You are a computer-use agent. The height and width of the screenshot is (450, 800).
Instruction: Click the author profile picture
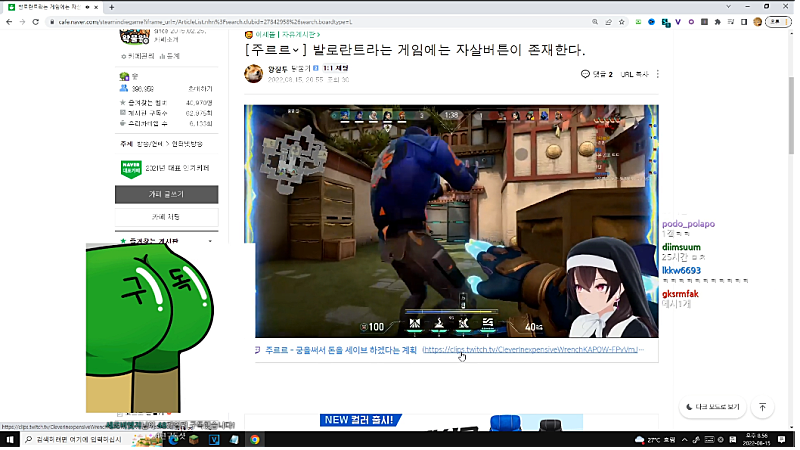254,73
